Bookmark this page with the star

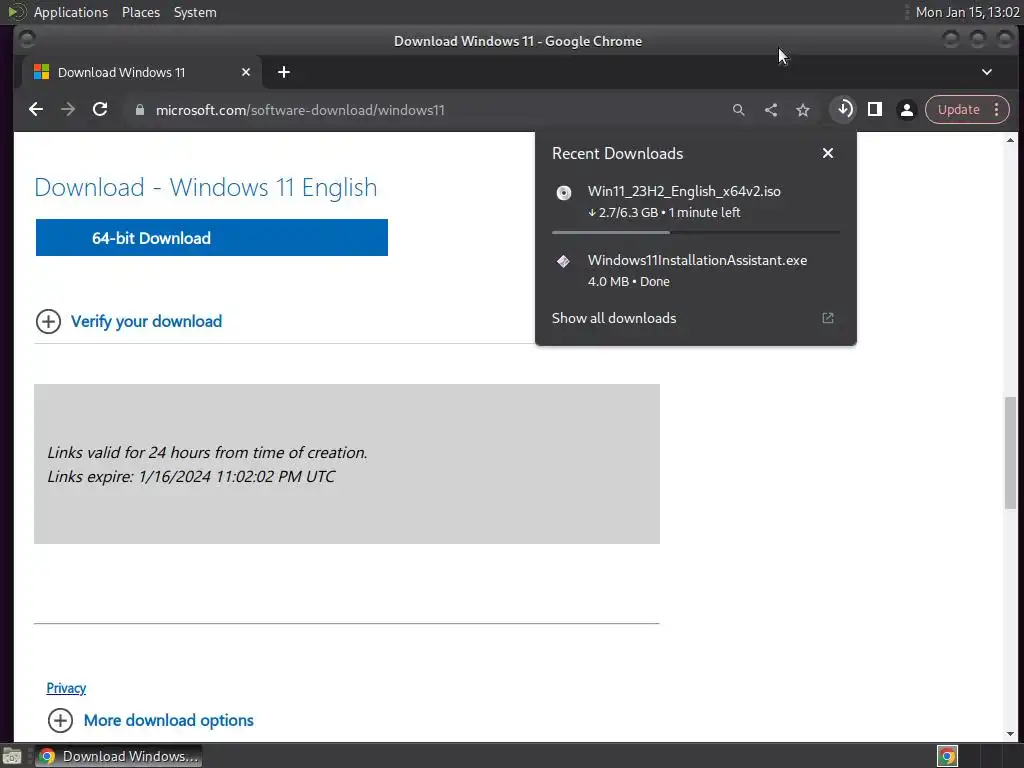803,110
